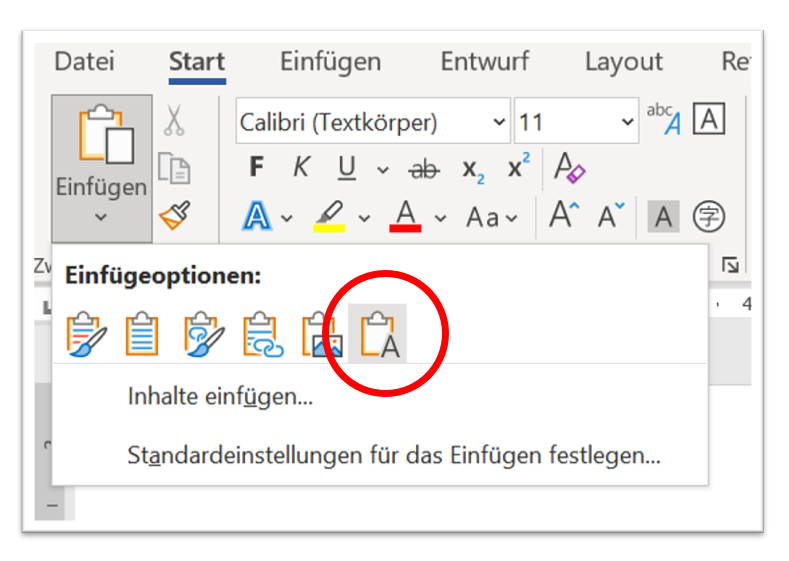Apply the red font color button
The height and width of the screenshot is (561, 789).
point(405,216)
